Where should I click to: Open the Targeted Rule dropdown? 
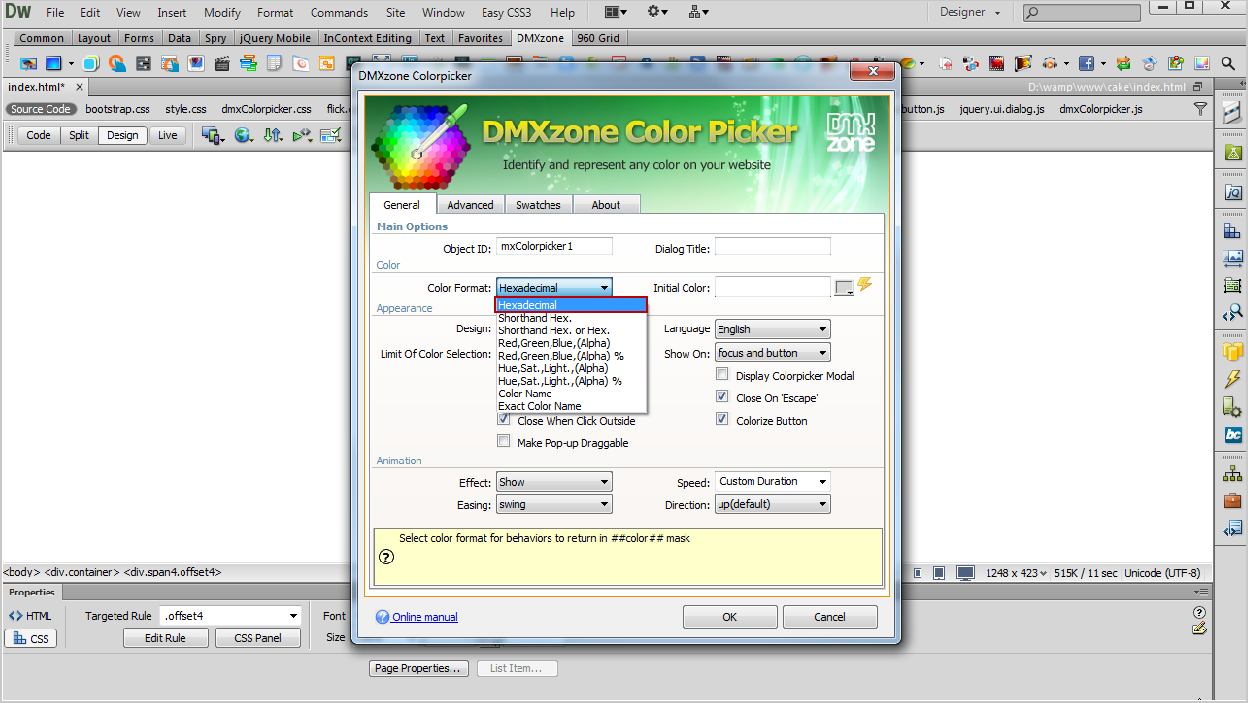(230, 616)
